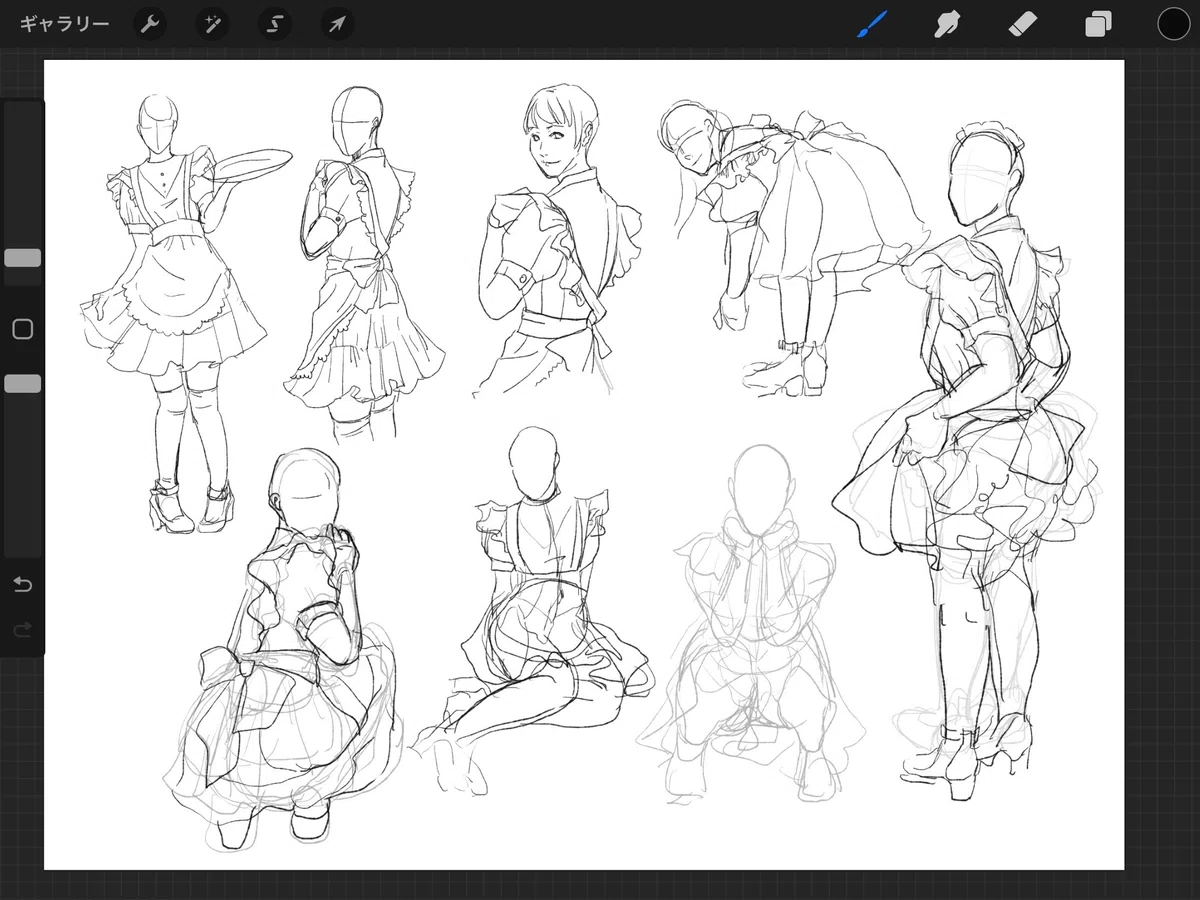Tap the maid holding tray sketch
The image size is (1200, 900).
tap(186, 312)
